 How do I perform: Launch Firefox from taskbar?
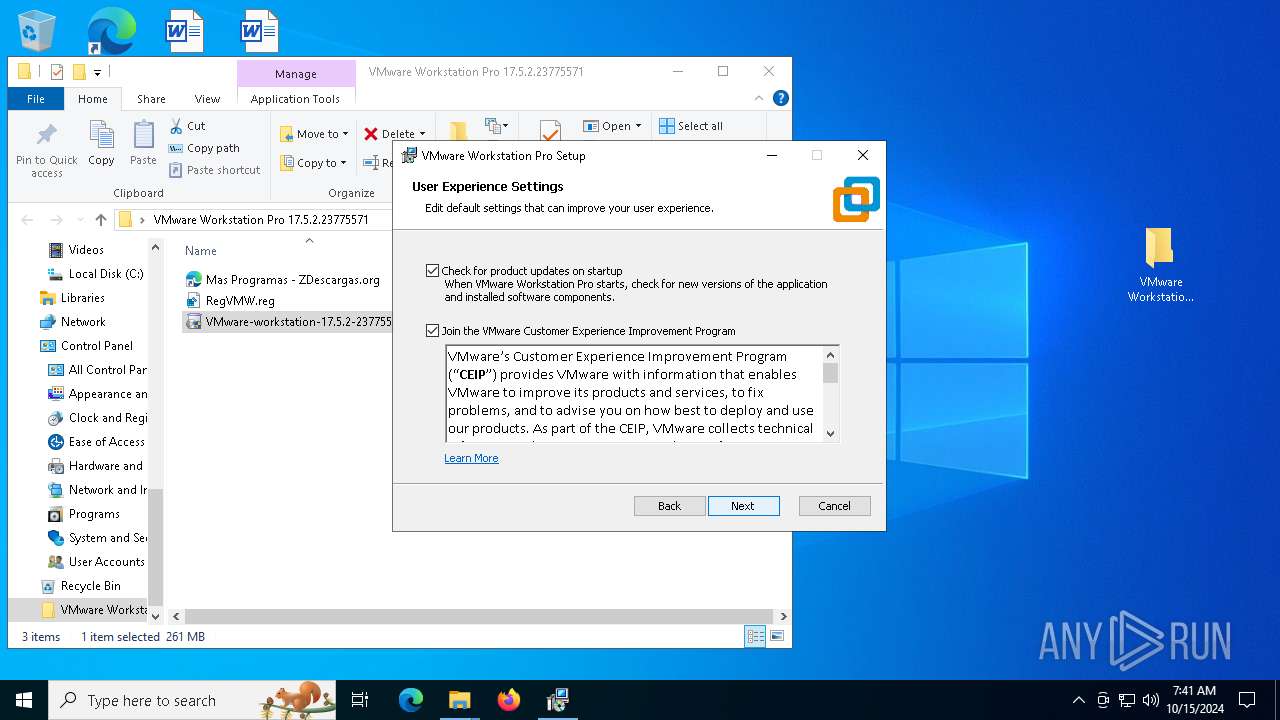point(509,700)
